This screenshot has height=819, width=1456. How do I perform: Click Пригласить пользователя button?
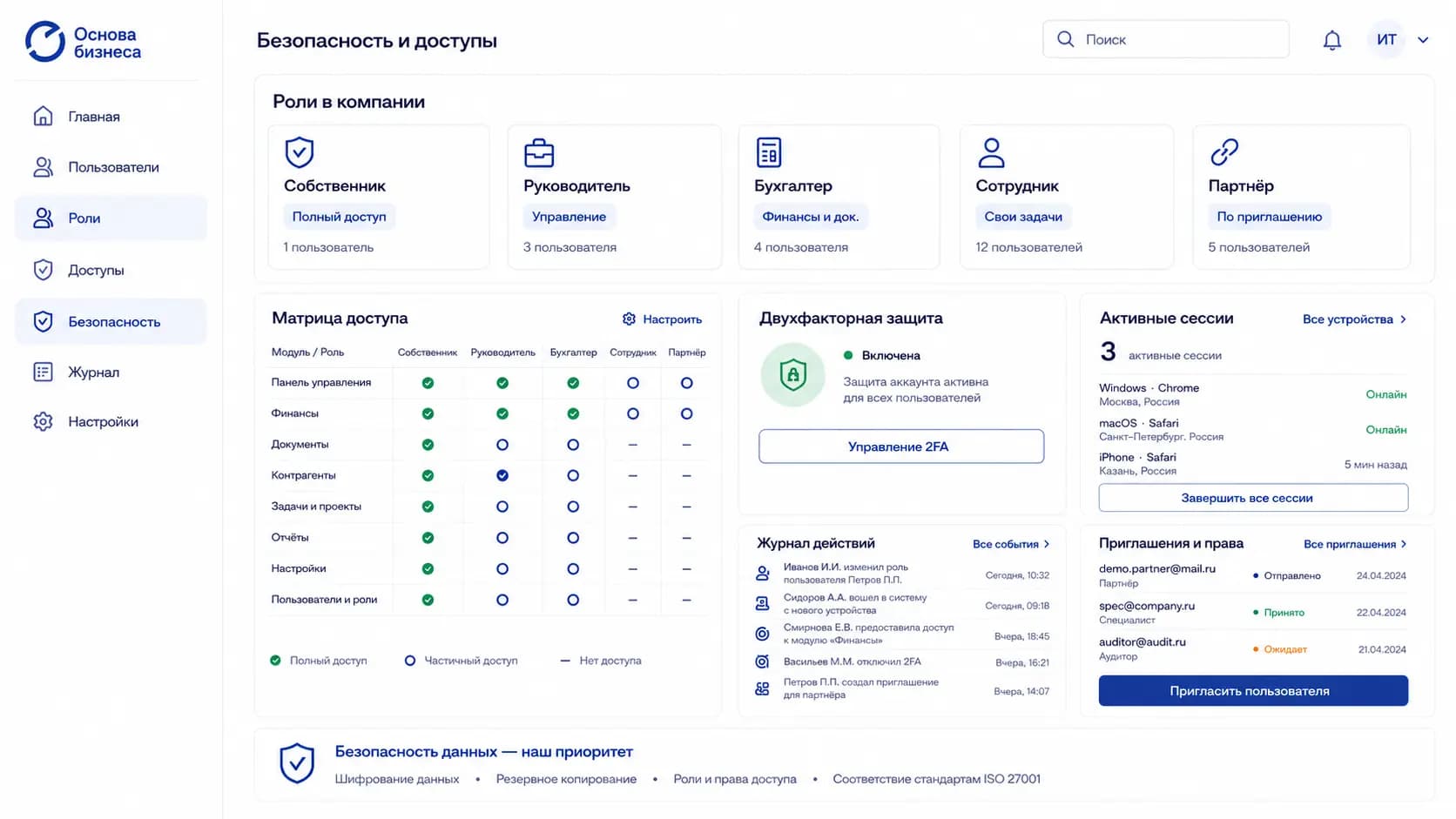[1253, 691]
